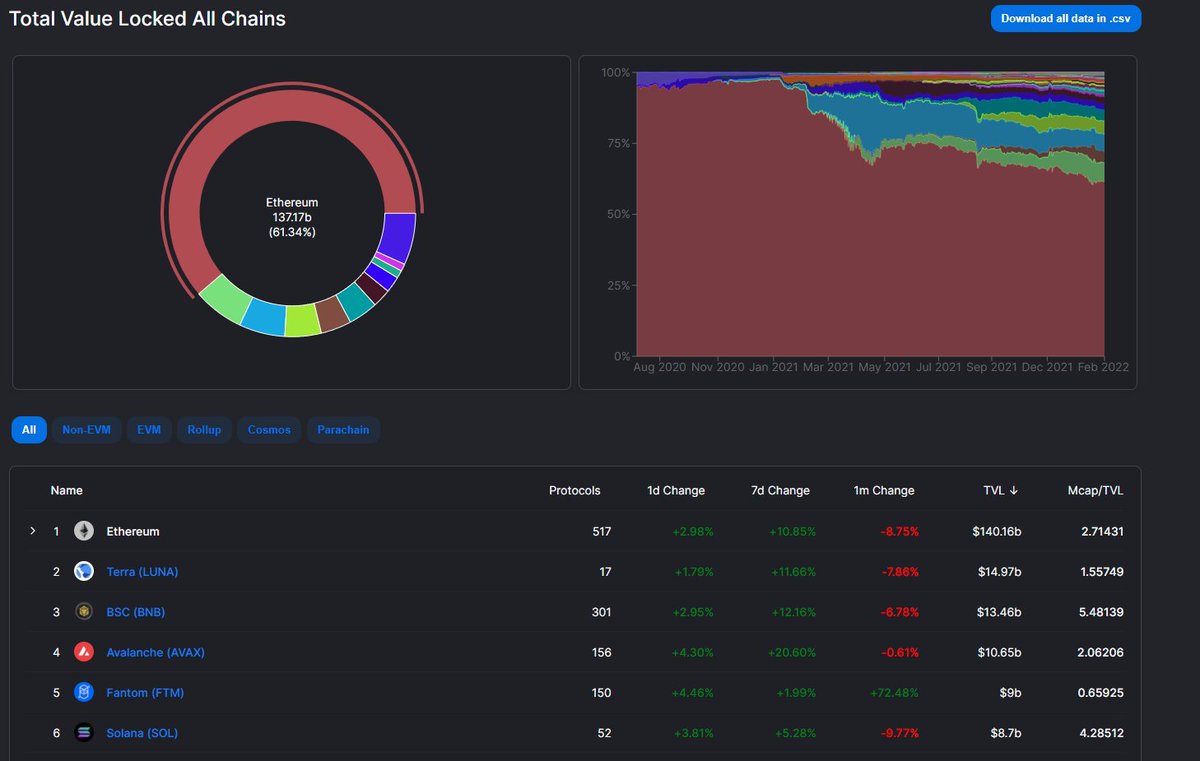
Task: Select the Cosmos filter tab
Action: click(x=269, y=430)
